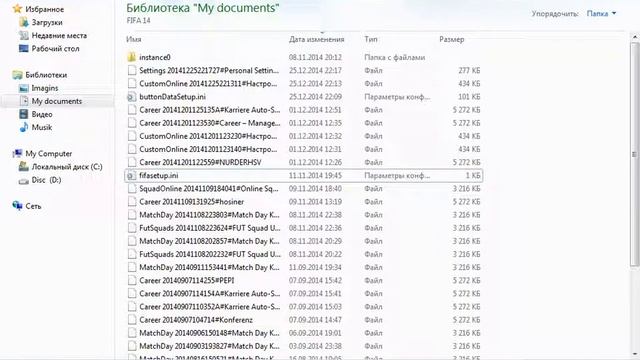This screenshot has width=640, height=360.
Task: Open Локальный диск (C:)
Action: 67,167
